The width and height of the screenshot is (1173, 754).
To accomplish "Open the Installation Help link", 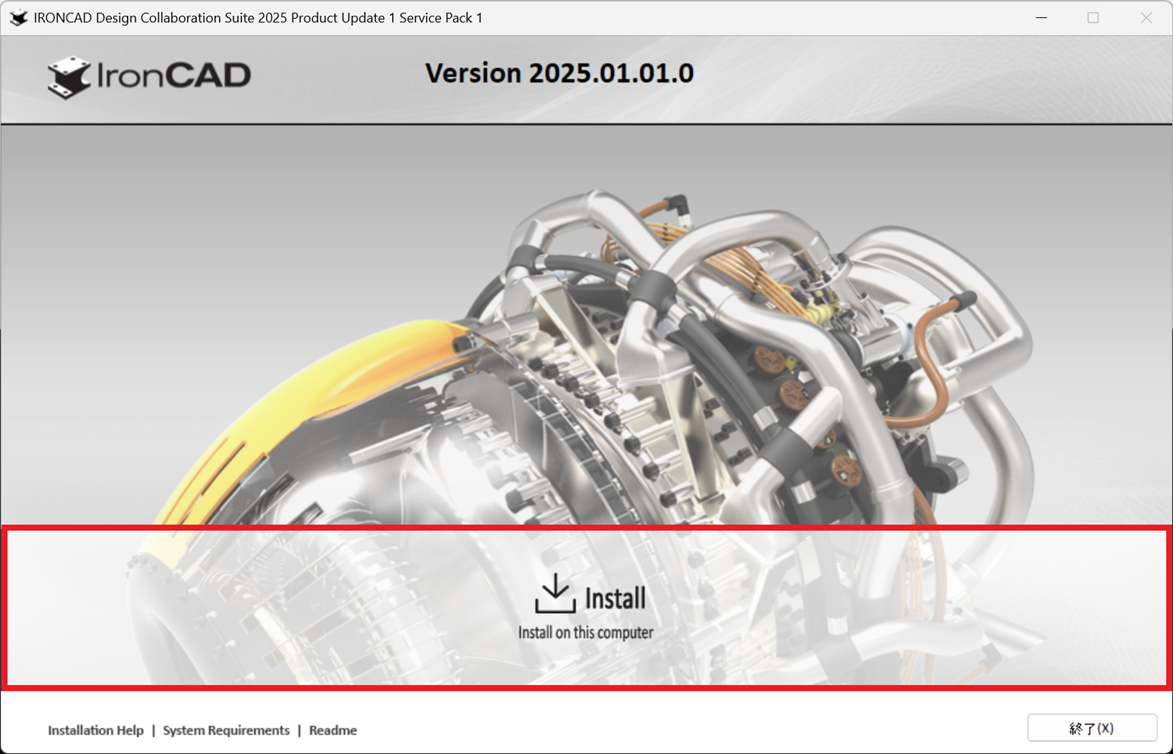I will coord(95,730).
